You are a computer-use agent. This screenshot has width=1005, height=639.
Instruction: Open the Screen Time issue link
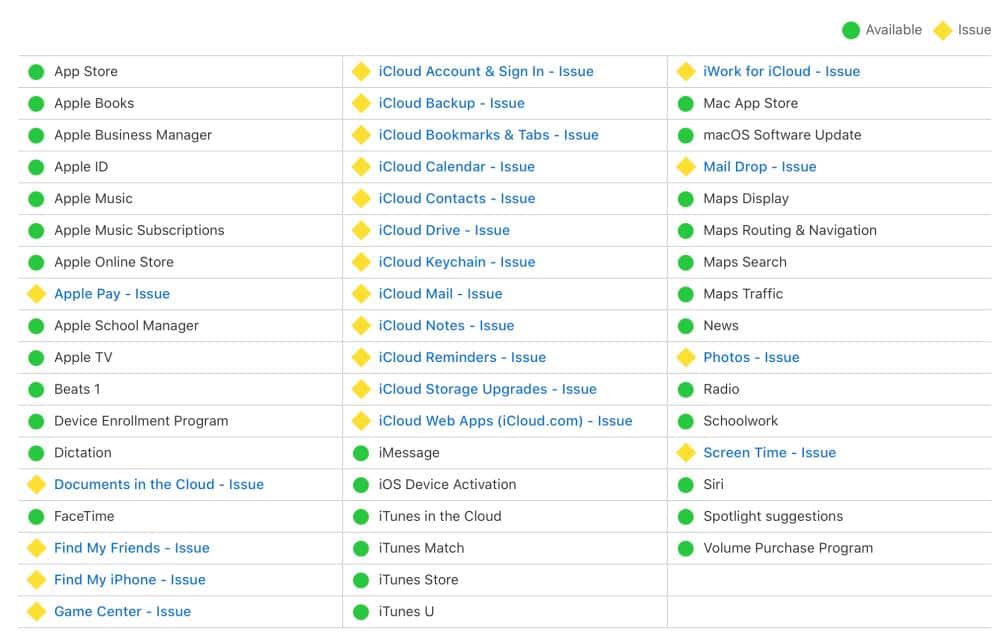pyautogui.click(x=769, y=452)
